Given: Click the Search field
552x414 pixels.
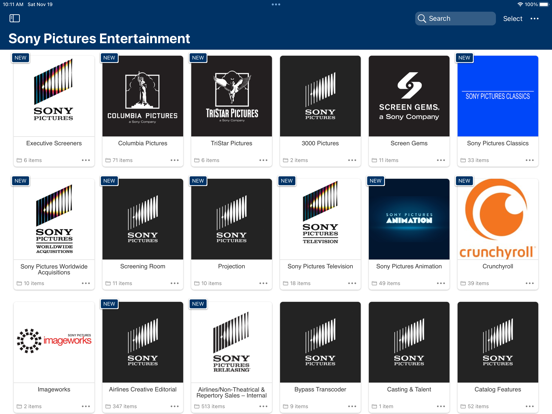Looking at the screenshot, I should pos(455,19).
